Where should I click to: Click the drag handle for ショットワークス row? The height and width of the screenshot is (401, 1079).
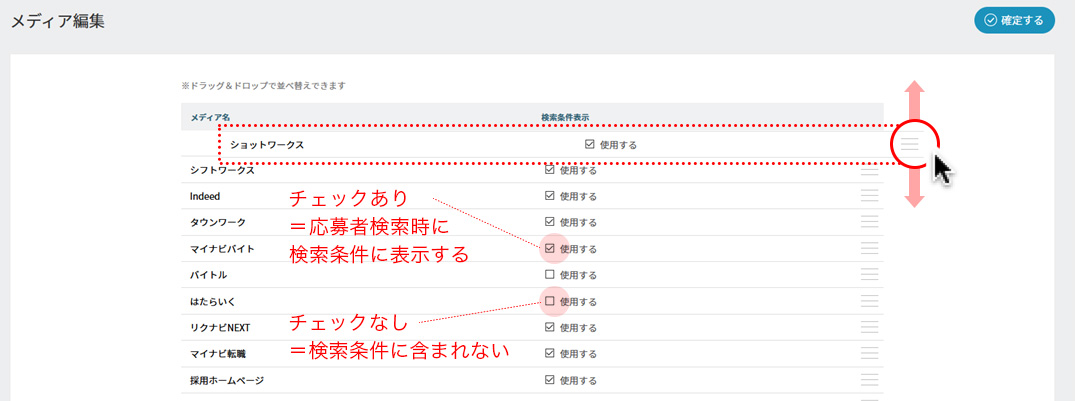tap(909, 144)
